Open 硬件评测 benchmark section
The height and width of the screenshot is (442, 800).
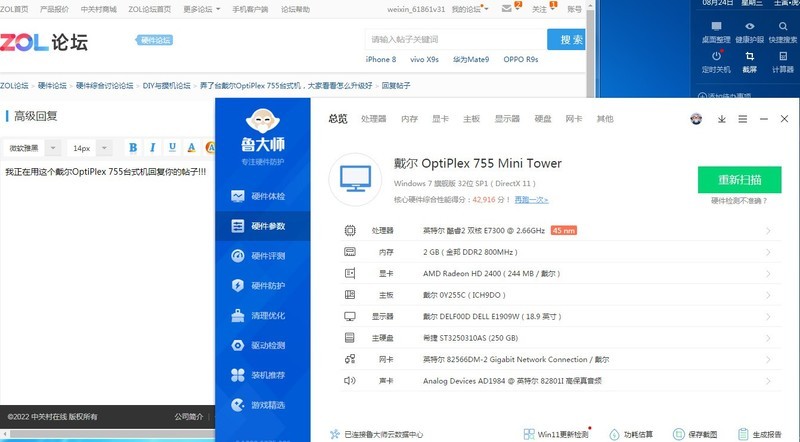point(262,256)
